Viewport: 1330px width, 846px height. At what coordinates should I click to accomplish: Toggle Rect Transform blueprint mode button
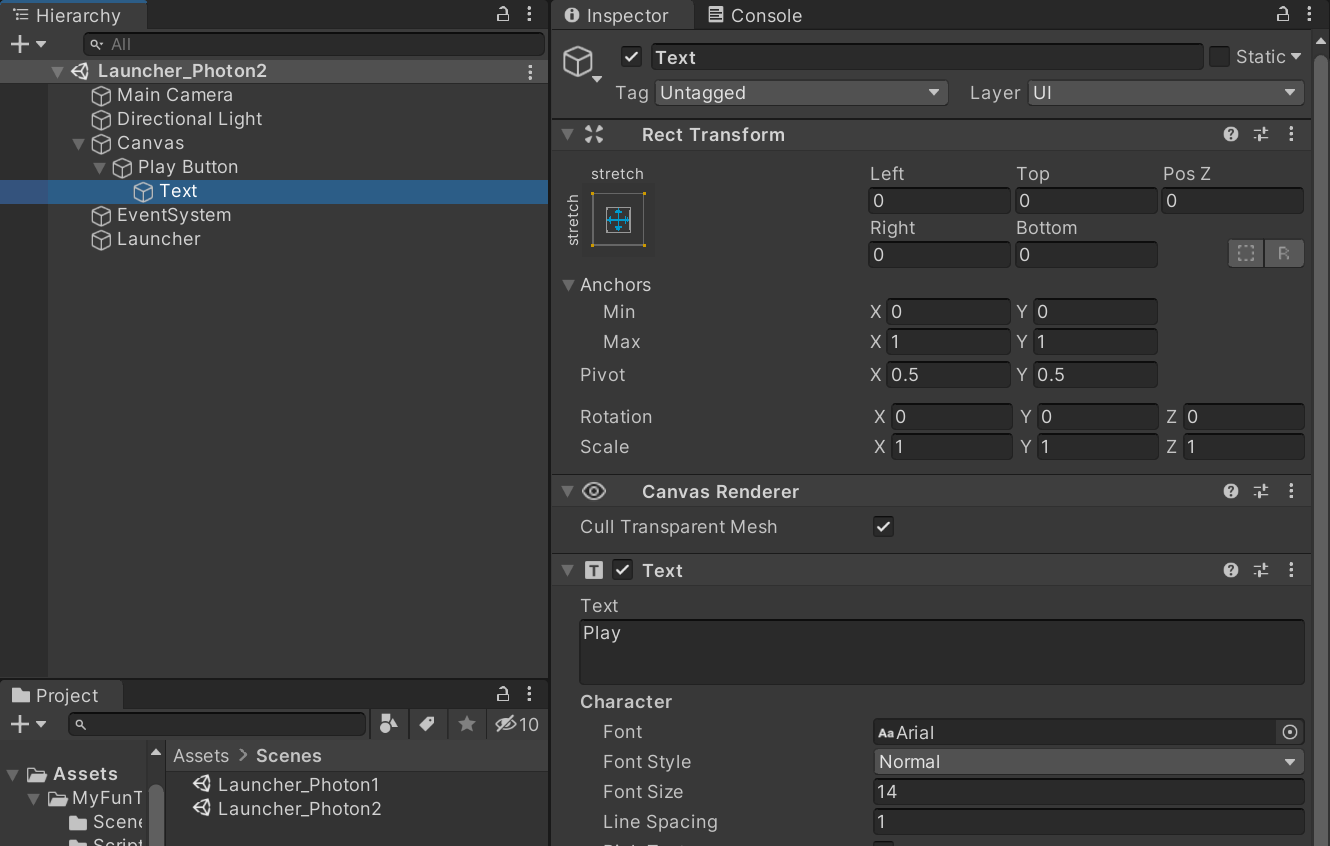1246,254
